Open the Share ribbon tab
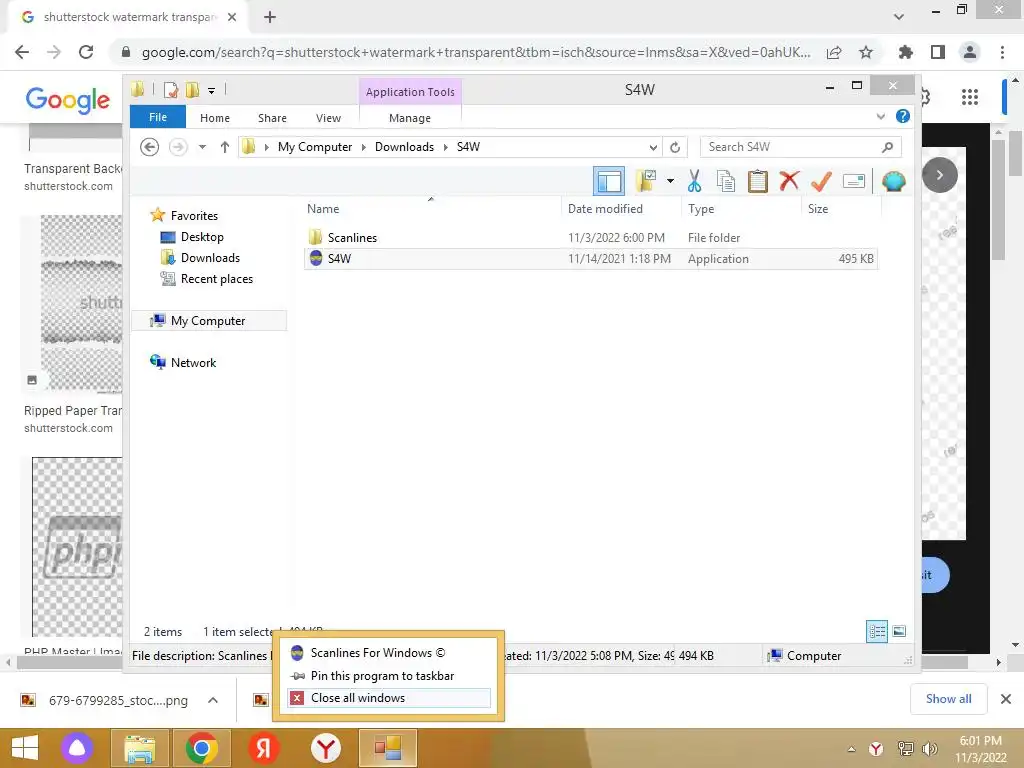This screenshot has width=1024, height=768. [272, 118]
